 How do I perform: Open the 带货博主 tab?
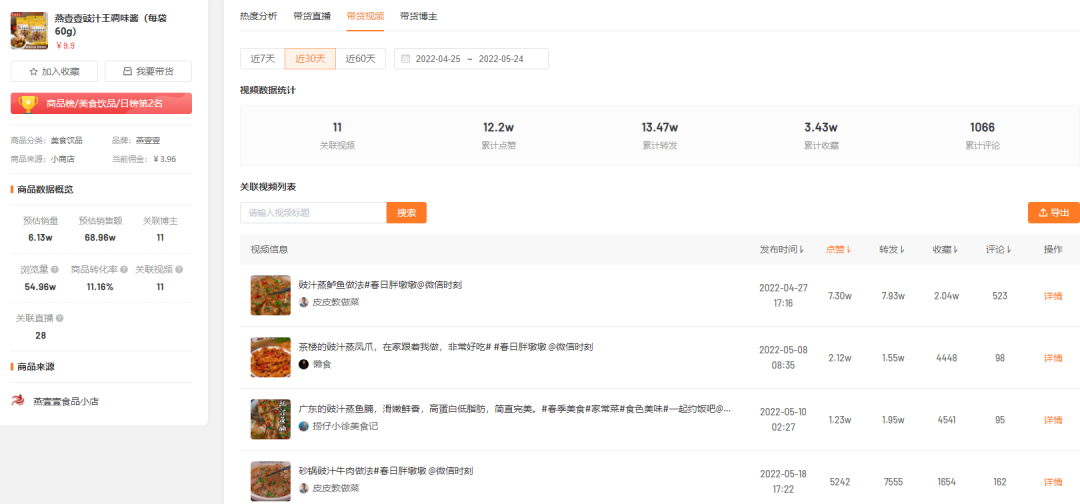[418, 17]
